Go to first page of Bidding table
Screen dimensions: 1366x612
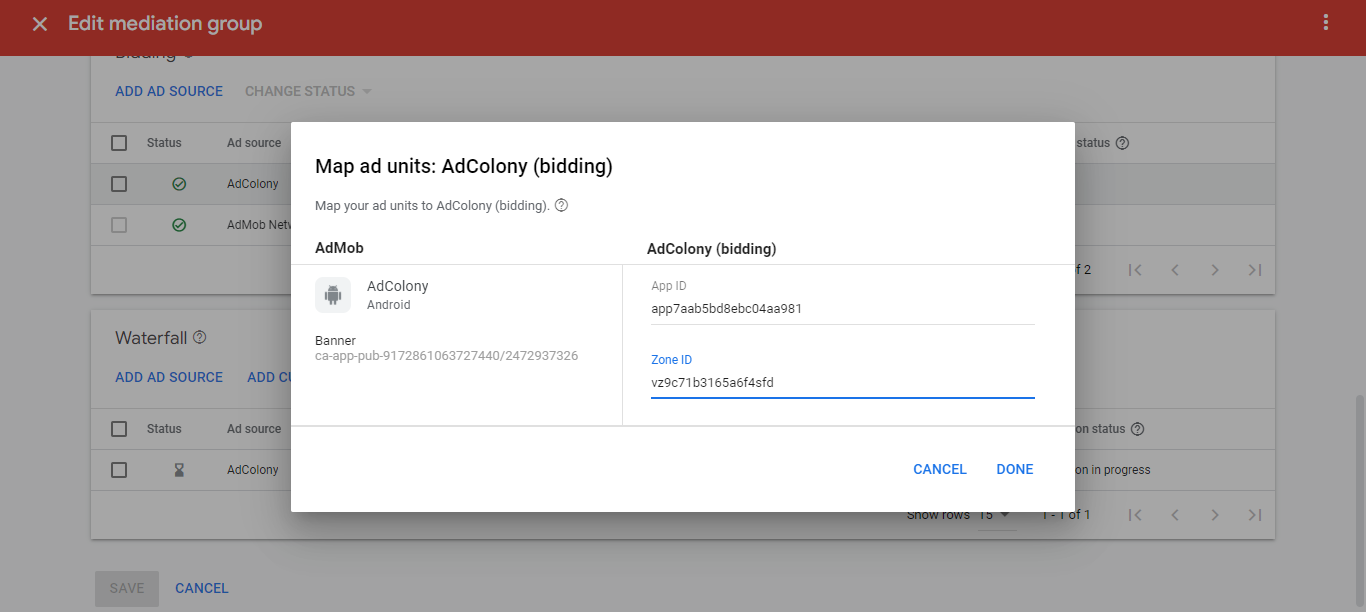pyautogui.click(x=1135, y=270)
